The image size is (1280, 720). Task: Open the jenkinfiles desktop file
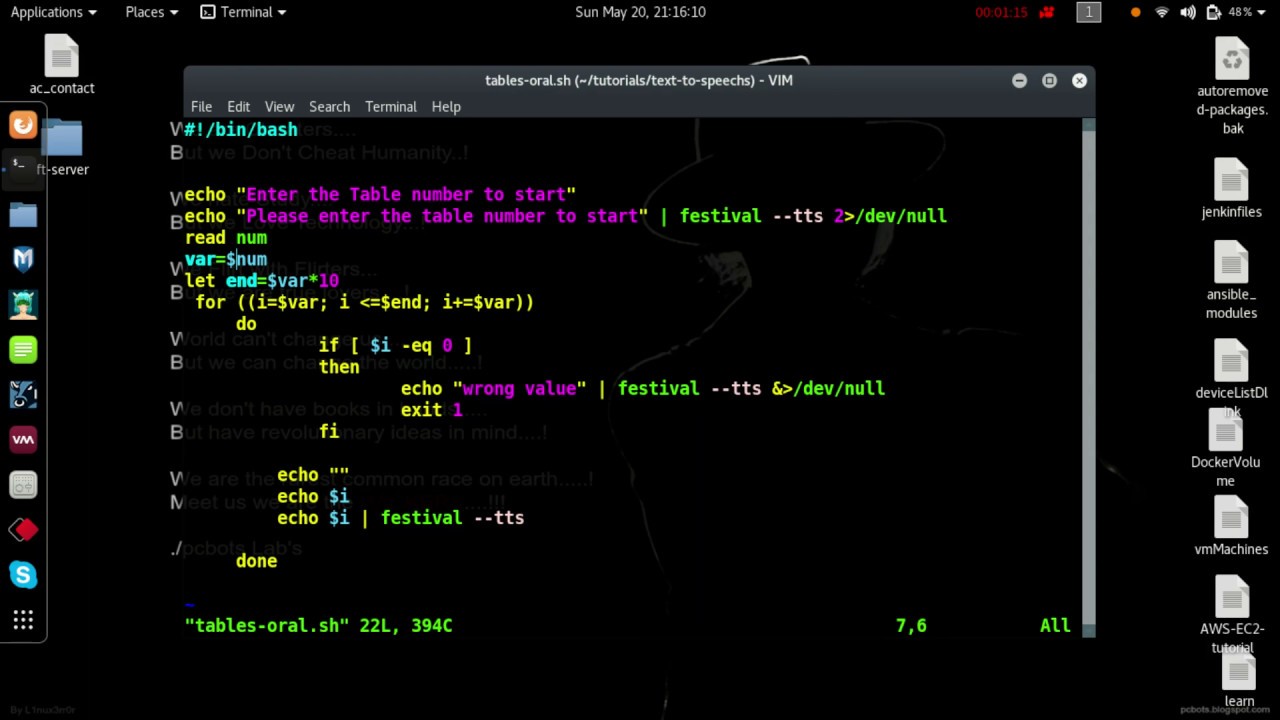(1231, 189)
